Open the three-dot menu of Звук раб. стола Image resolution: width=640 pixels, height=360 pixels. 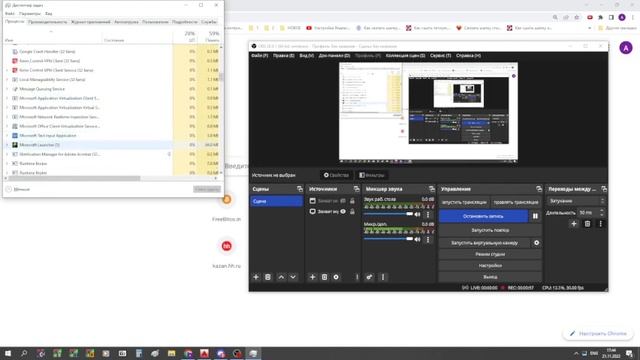tap(428, 214)
